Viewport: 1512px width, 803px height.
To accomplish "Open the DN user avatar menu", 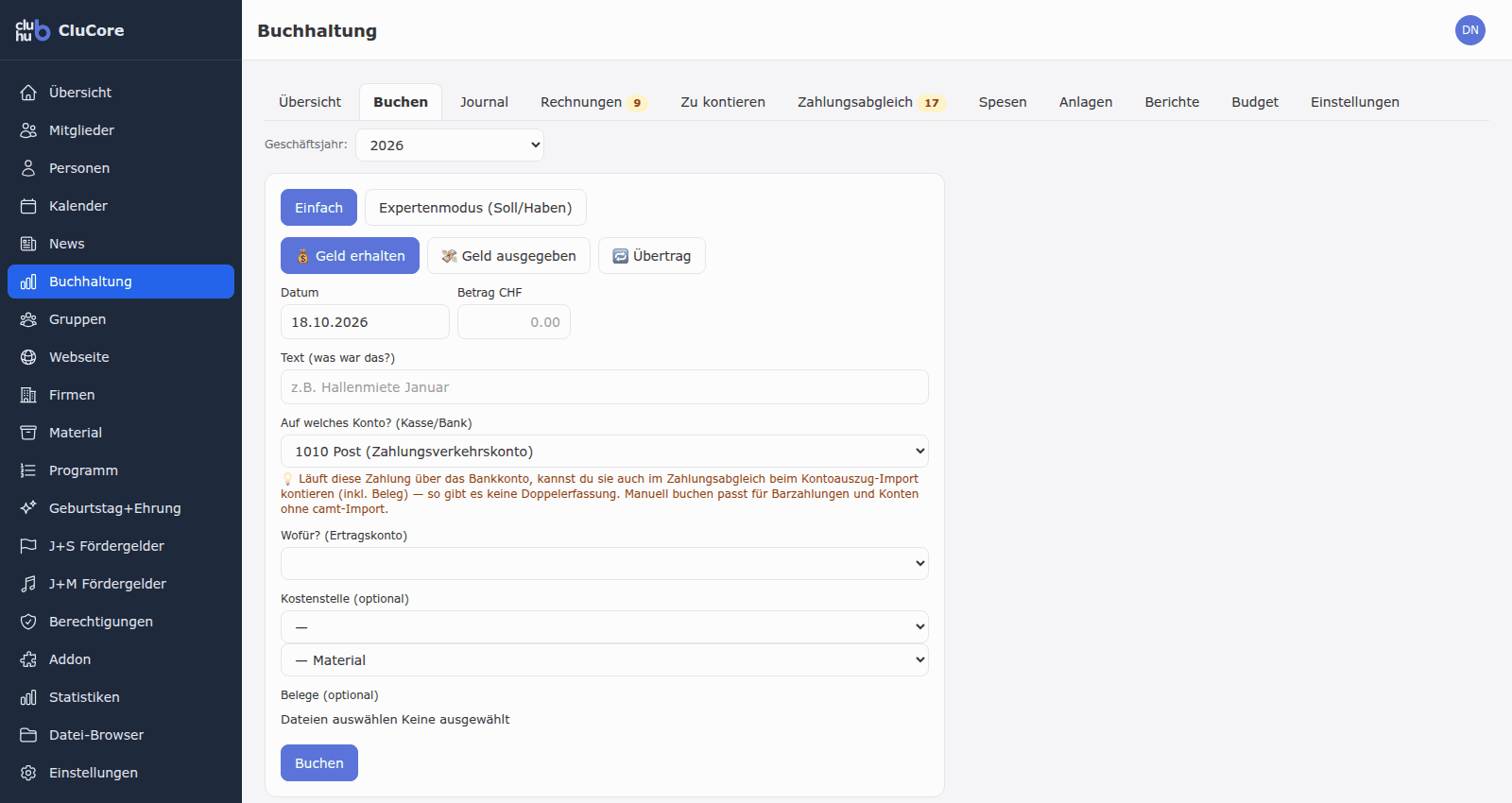I will point(1470,30).
